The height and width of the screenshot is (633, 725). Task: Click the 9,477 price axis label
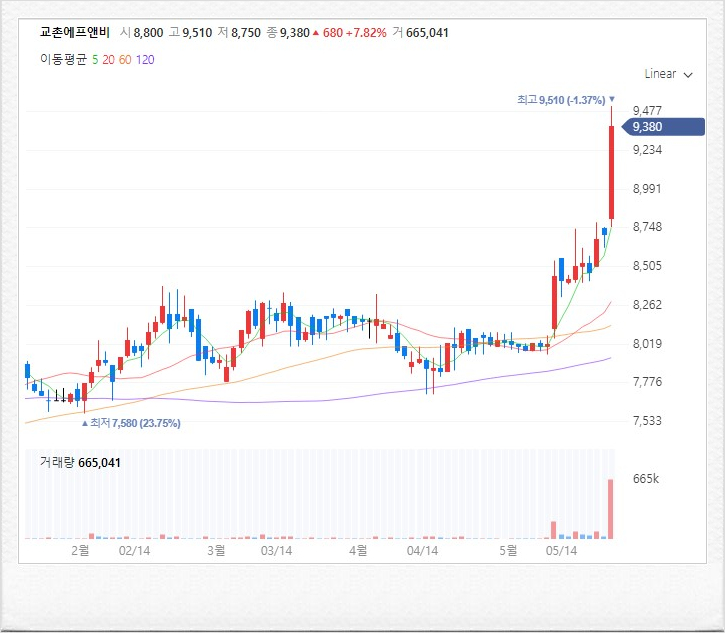647,111
